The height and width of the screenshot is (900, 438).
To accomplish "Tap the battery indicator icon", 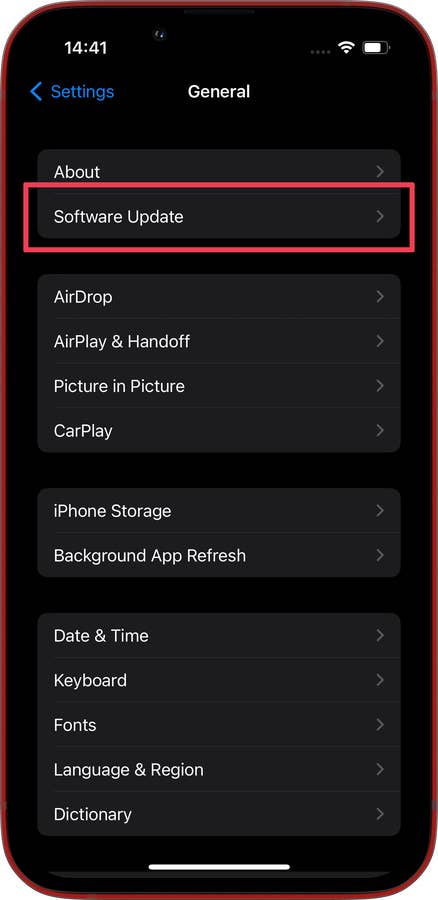I will click(x=375, y=48).
